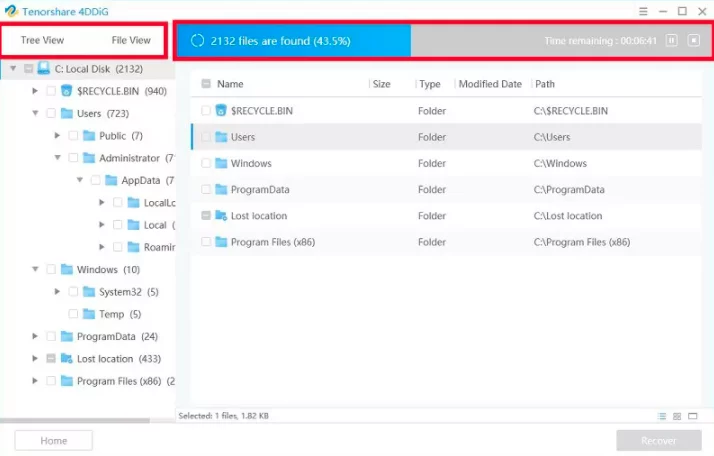714x456 pixels.
Task: Open the hamburger menu in title bar
Action: 643,11
